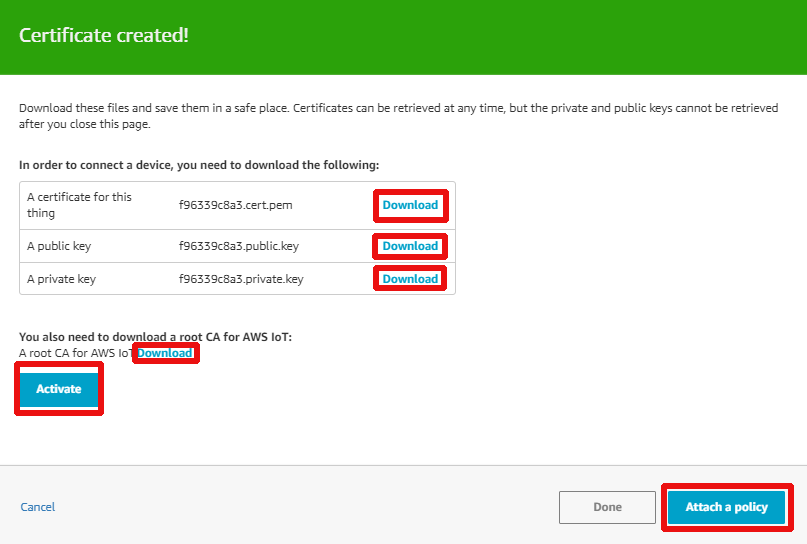The height and width of the screenshot is (544, 807).
Task: Download the f96339c8a3.private.key file
Action: click(x=410, y=279)
